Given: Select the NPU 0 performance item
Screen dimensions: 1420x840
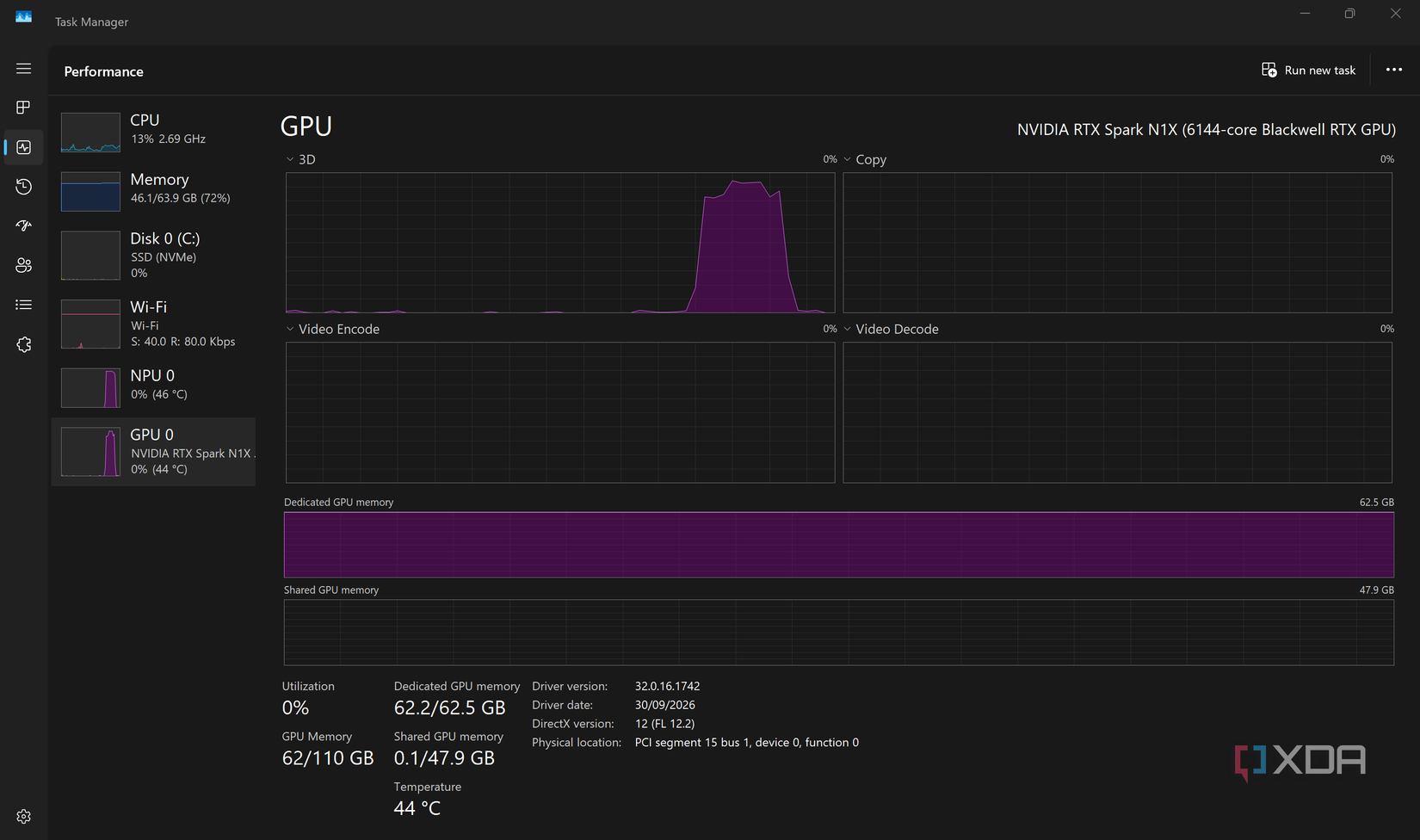Looking at the screenshot, I should click(x=153, y=386).
